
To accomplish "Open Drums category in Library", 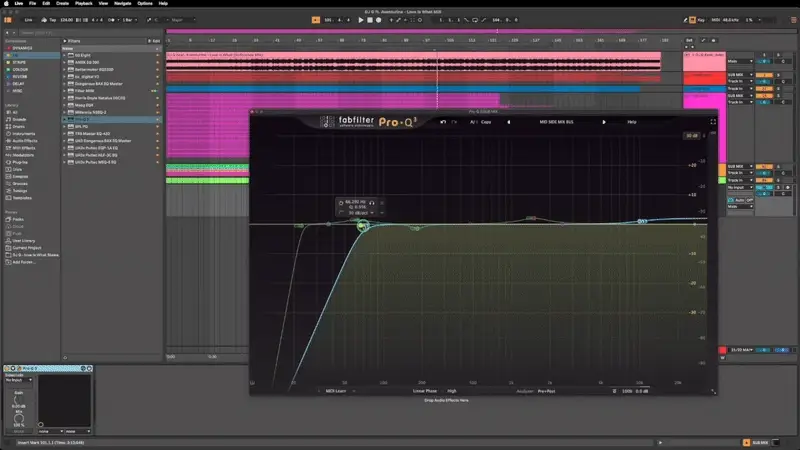I will pyautogui.click(x=18, y=127).
